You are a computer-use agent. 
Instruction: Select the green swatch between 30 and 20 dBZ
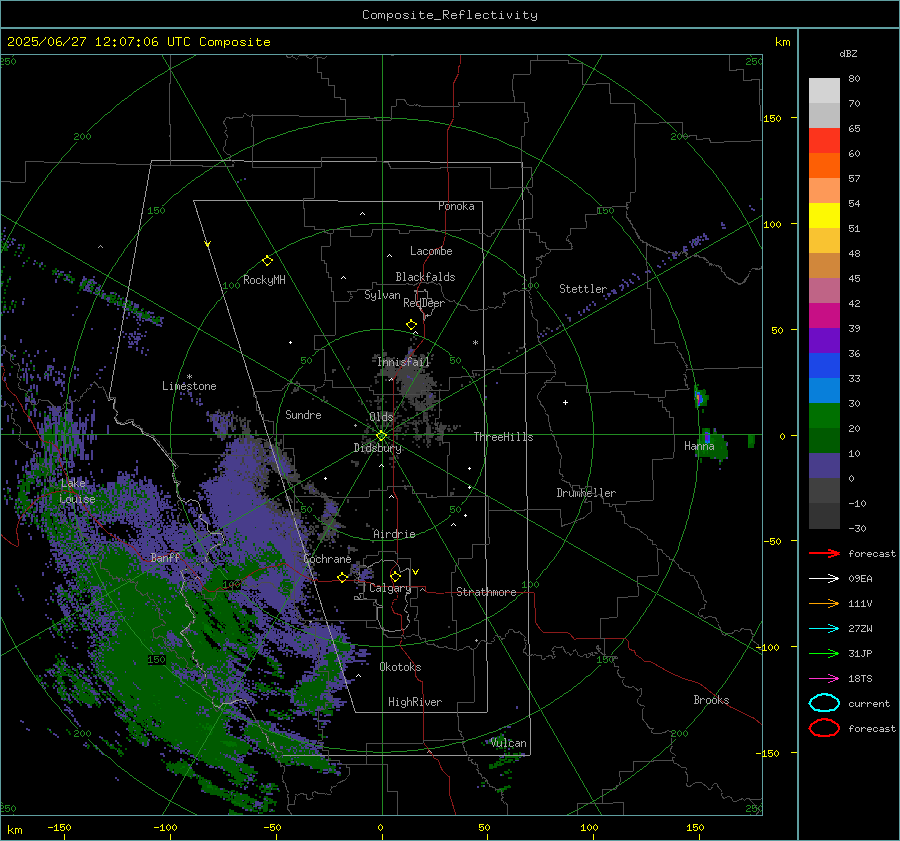coord(824,416)
